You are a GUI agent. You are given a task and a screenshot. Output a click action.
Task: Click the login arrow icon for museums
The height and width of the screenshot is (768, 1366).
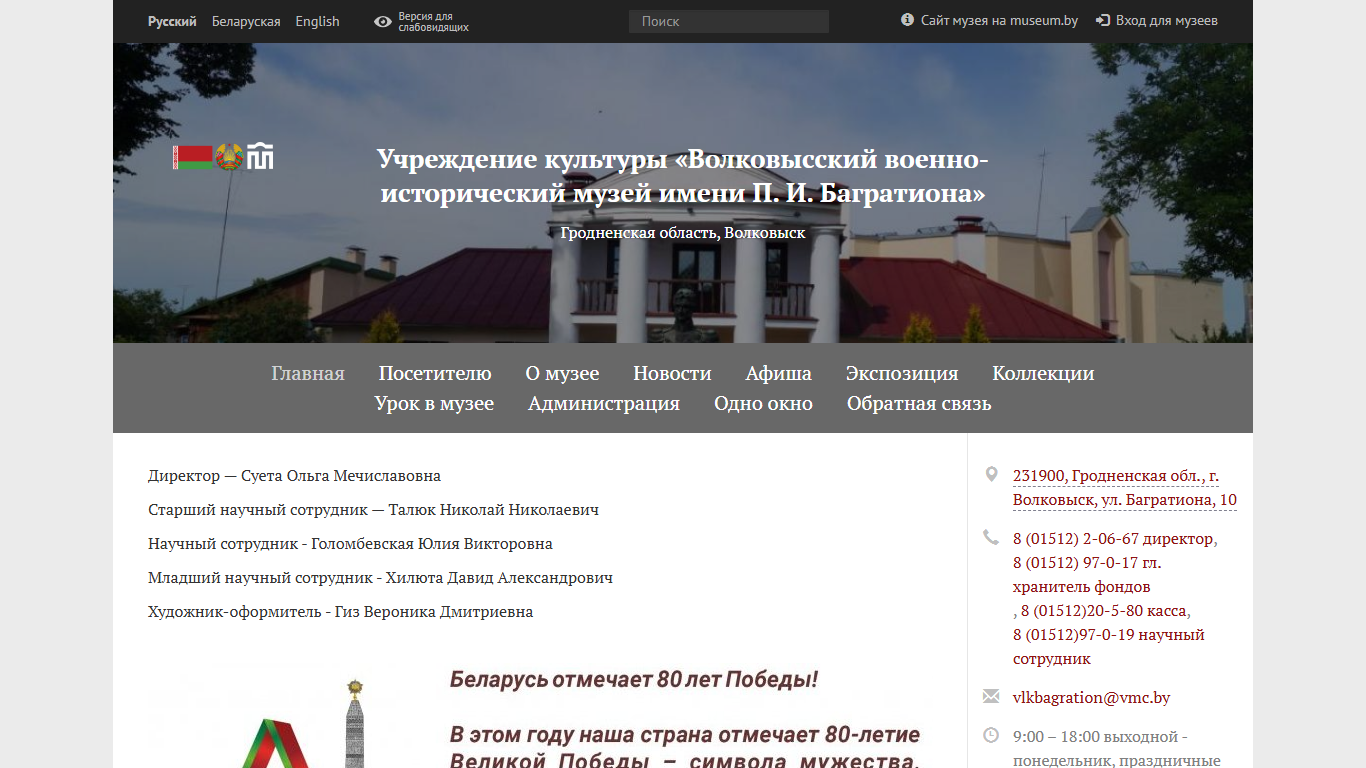tap(1103, 20)
